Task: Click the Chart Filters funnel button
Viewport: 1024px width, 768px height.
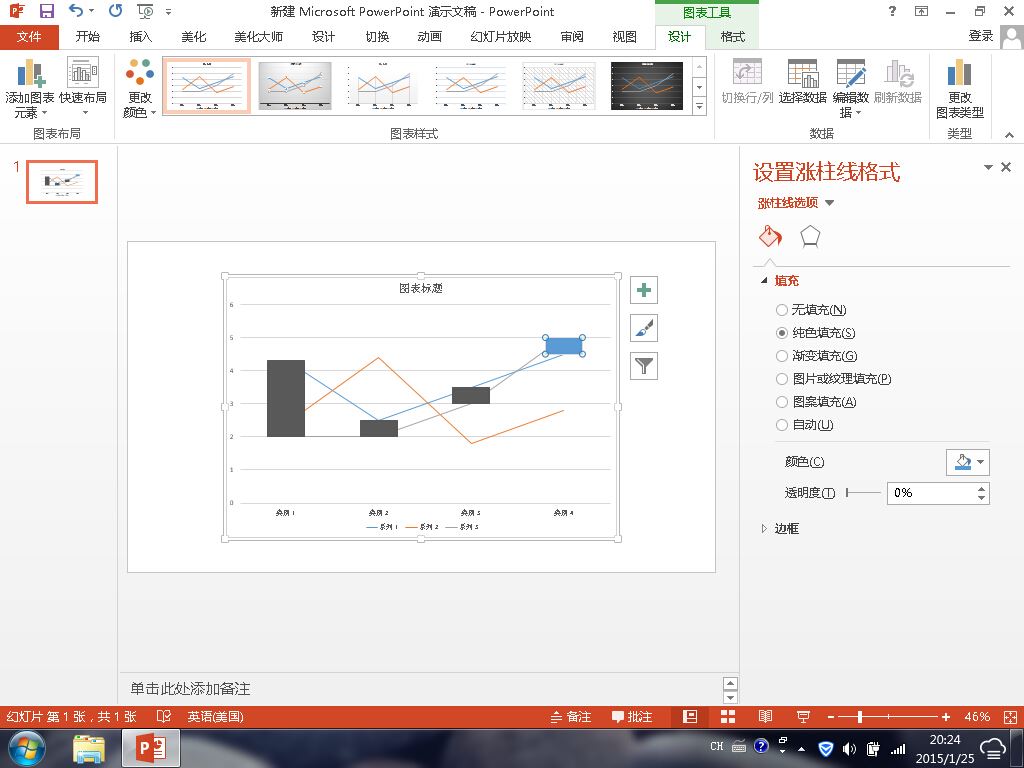Action: (x=644, y=366)
